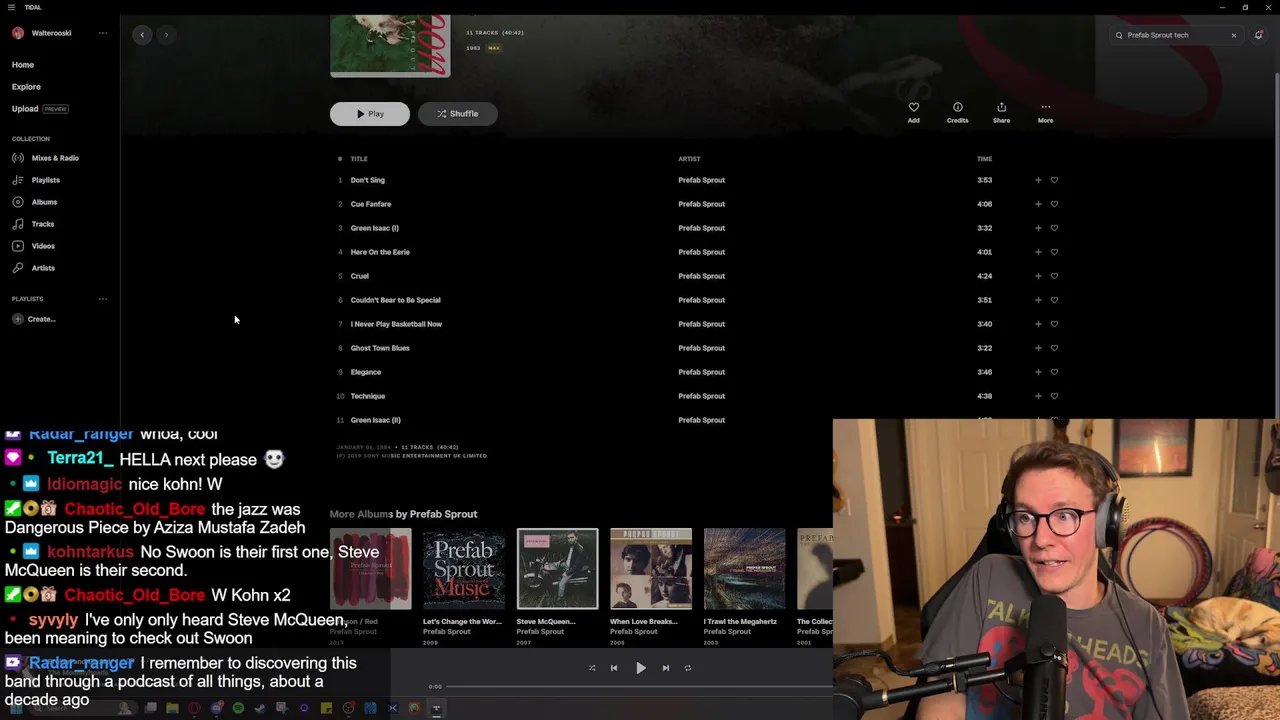Favorite I Never Play Basketball Now

tap(1054, 324)
